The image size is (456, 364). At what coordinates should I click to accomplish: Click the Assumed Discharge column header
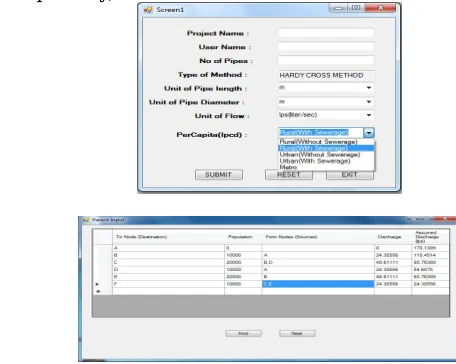coord(431,237)
